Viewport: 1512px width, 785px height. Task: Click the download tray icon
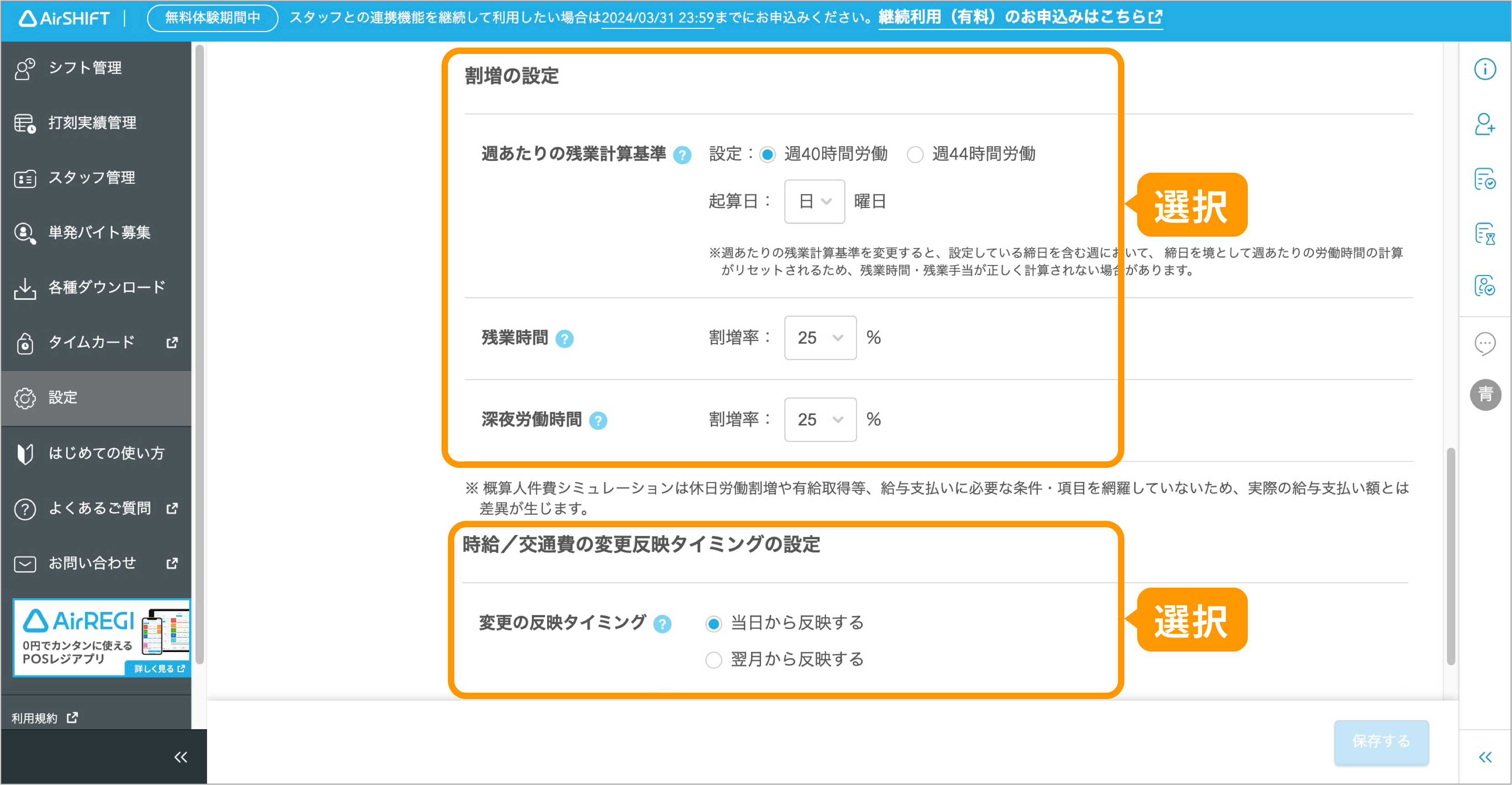[x=25, y=288]
